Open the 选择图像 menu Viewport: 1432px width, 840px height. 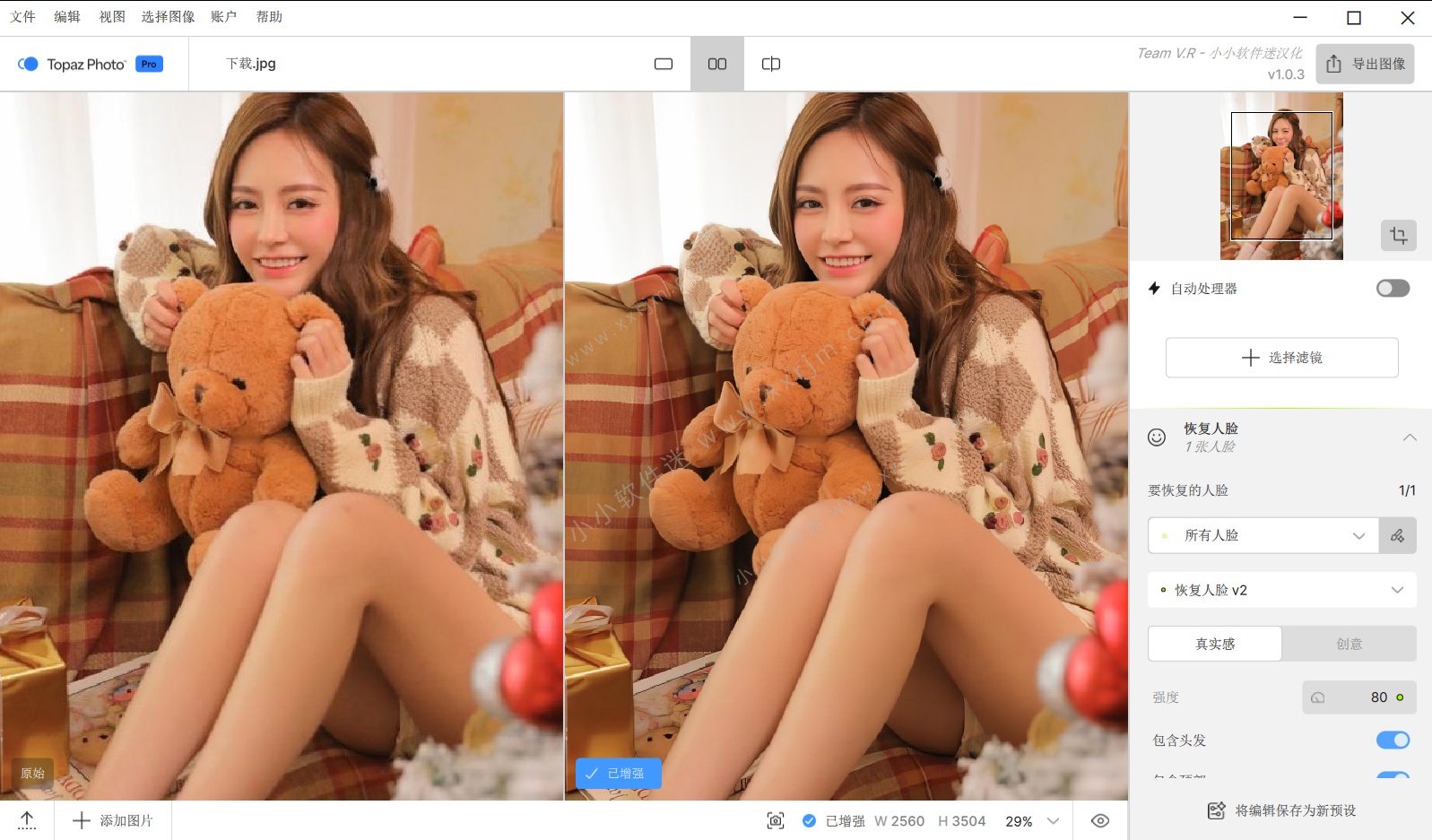(168, 17)
